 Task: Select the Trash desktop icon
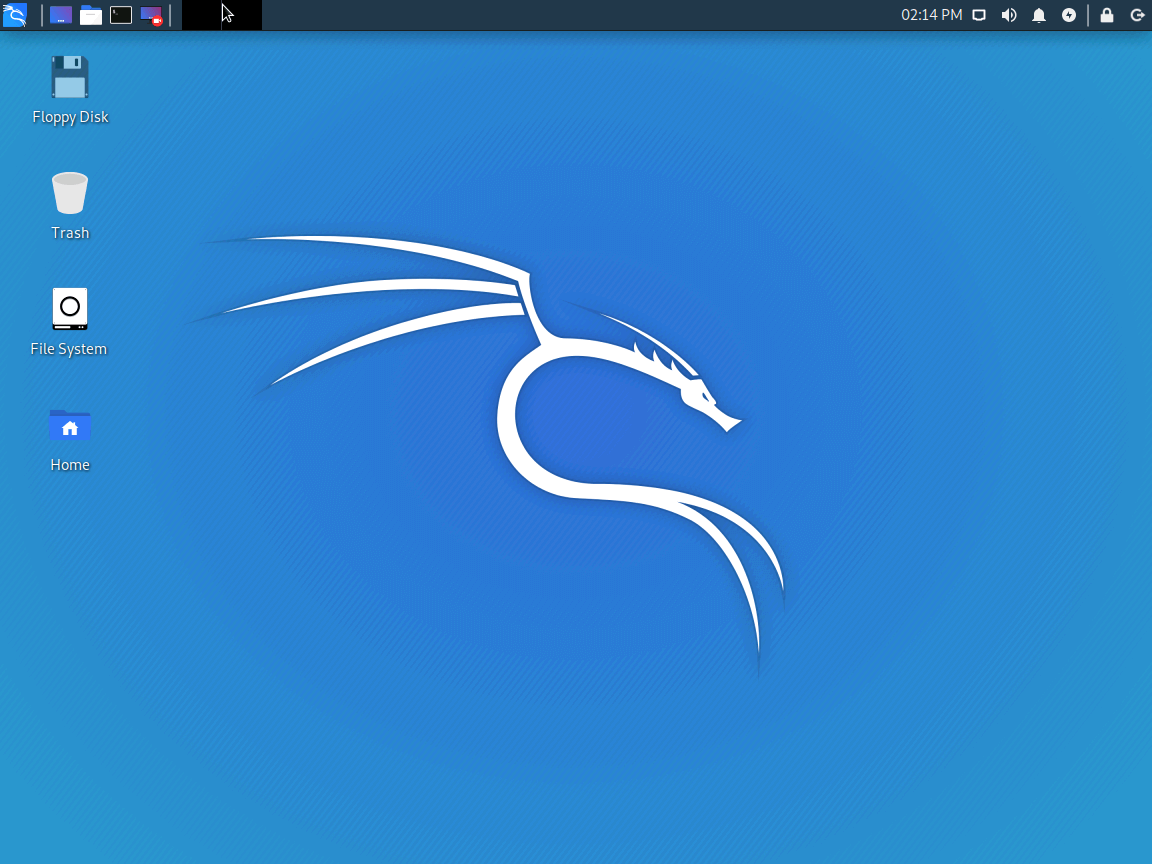[70, 193]
